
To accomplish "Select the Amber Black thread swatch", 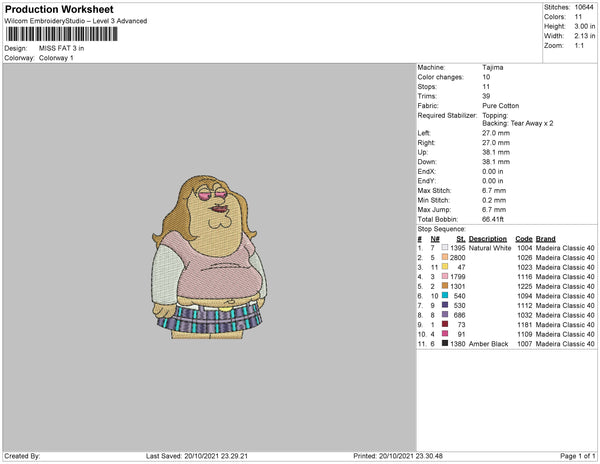I will coord(446,343).
